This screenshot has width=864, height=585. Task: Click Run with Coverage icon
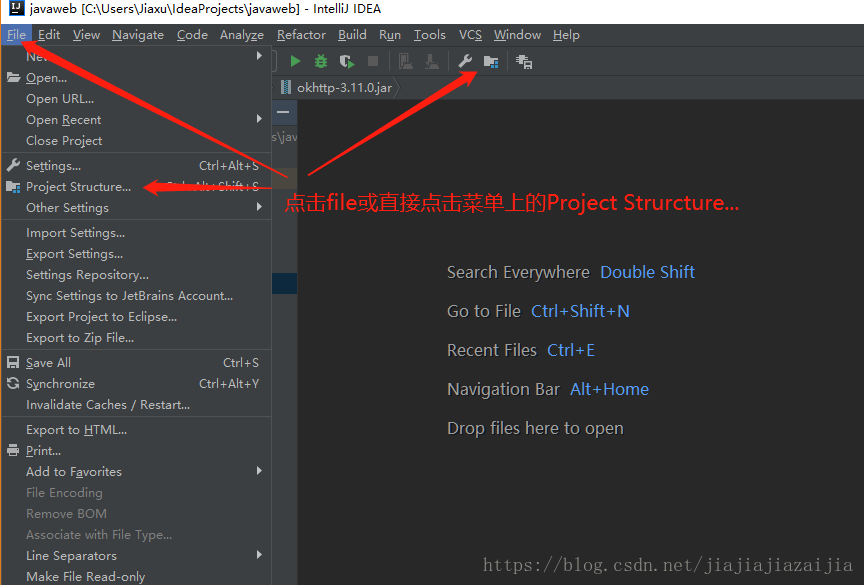coord(347,61)
